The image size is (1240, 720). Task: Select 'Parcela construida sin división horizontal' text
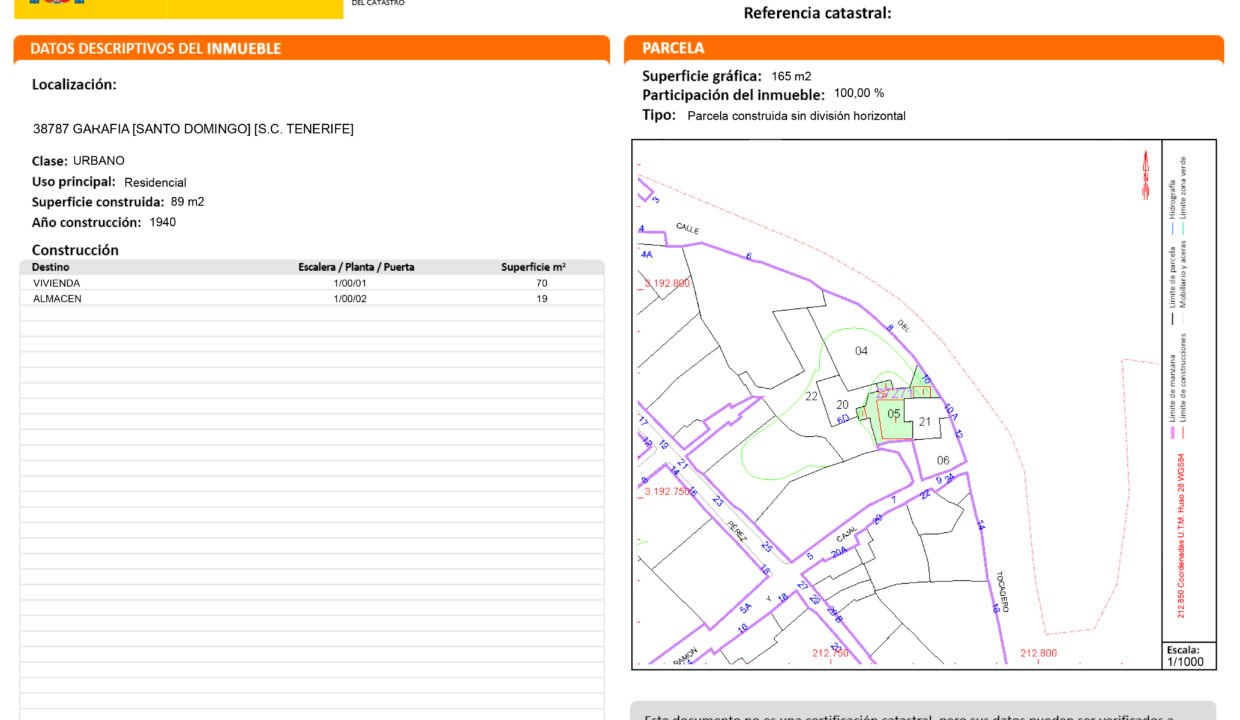click(796, 116)
